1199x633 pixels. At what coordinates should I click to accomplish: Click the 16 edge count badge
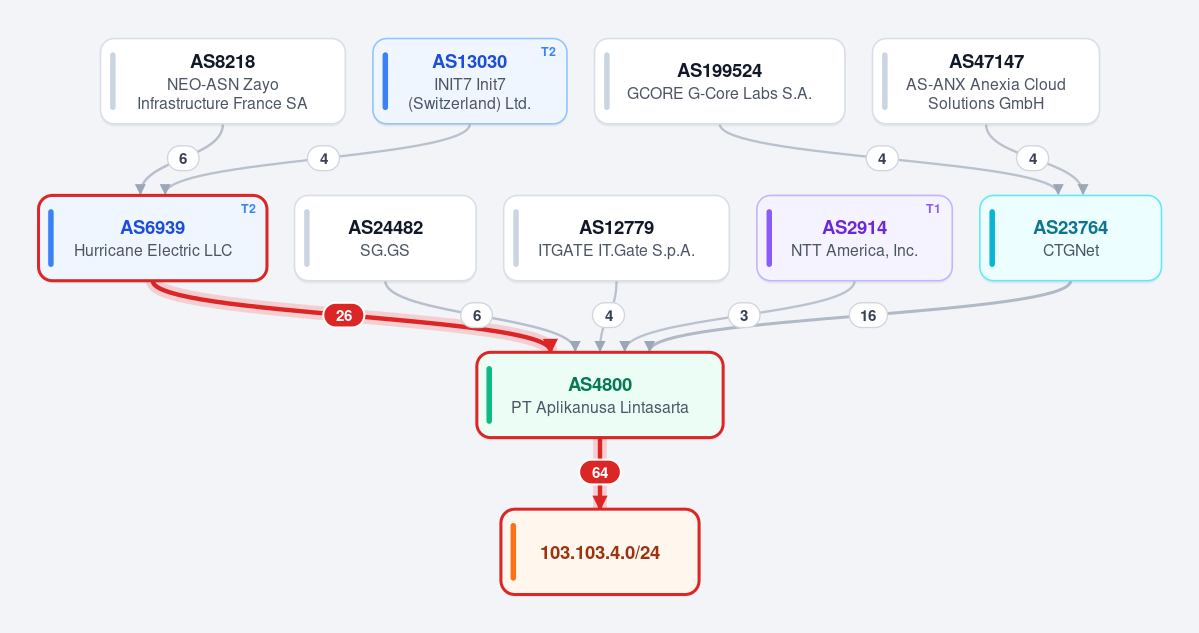tap(868, 316)
